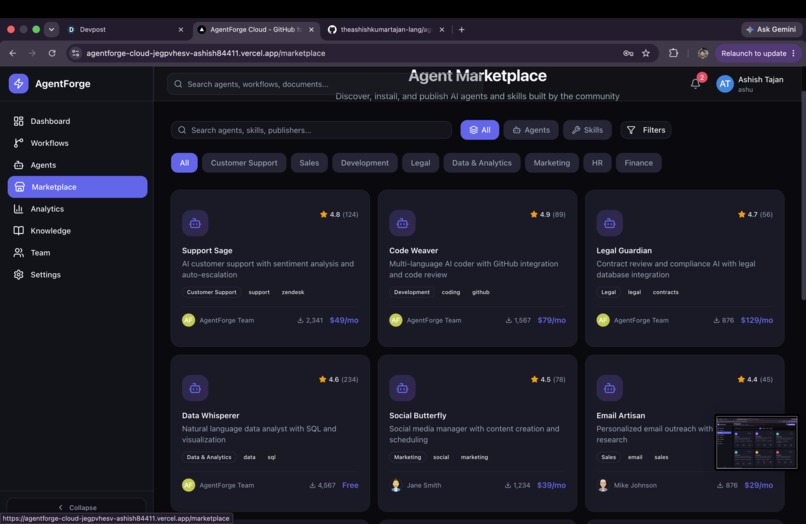Click the contracts tag on Legal Guardian
The height and width of the screenshot is (524, 806).
tap(665, 292)
